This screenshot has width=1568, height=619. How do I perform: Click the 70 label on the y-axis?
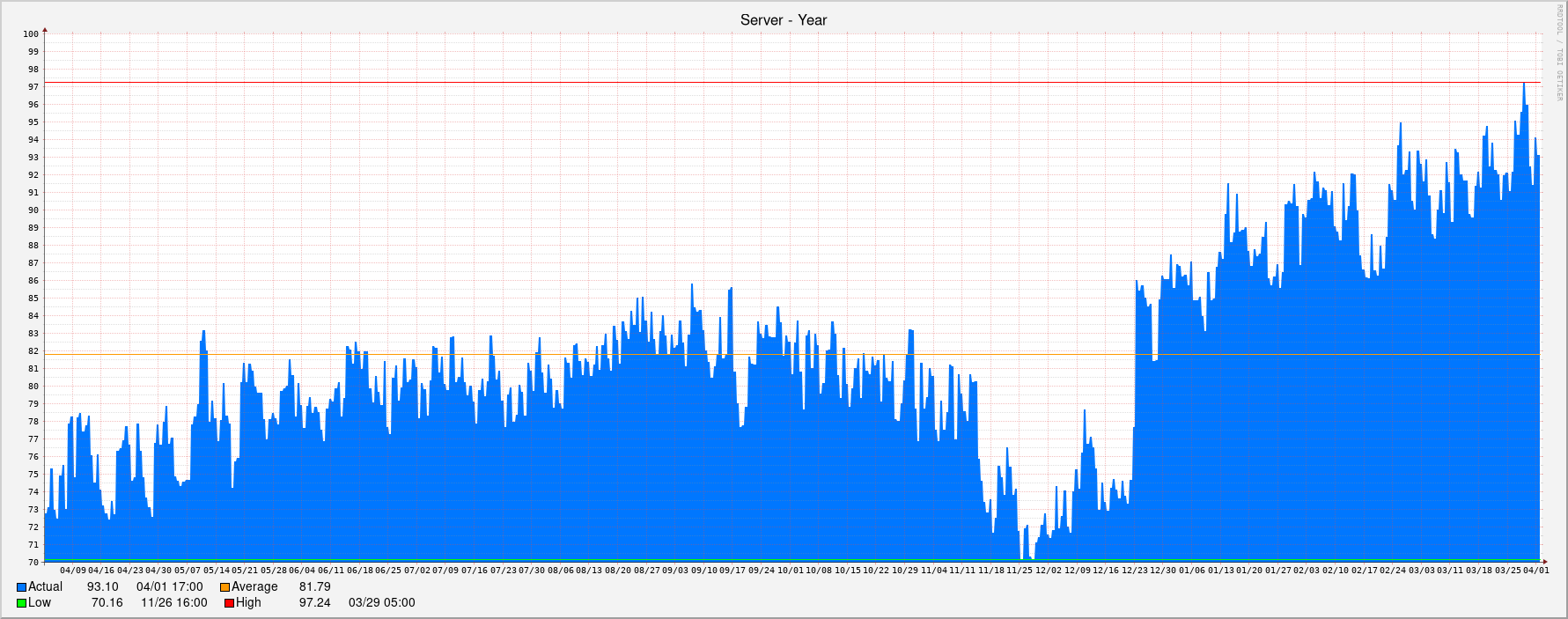tap(33, 563)
